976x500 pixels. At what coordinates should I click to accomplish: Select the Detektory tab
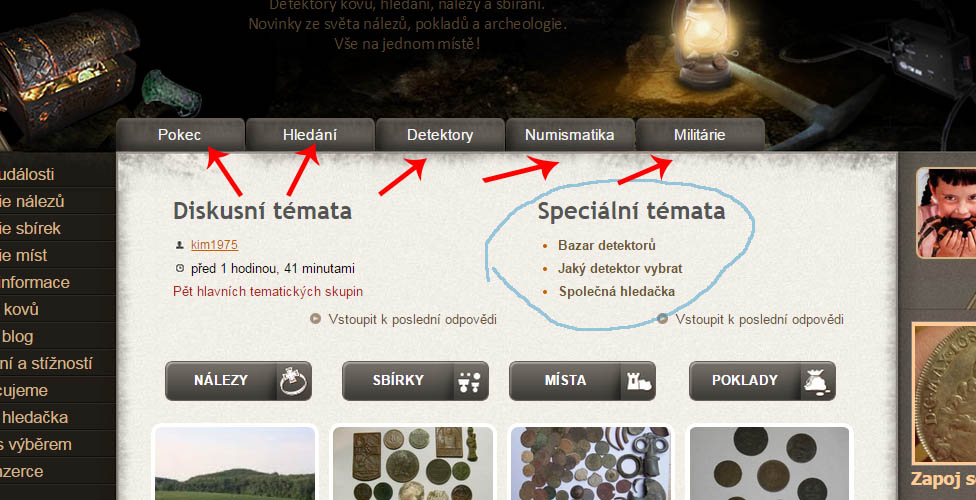pyautogui.click(x=440, y=134)
